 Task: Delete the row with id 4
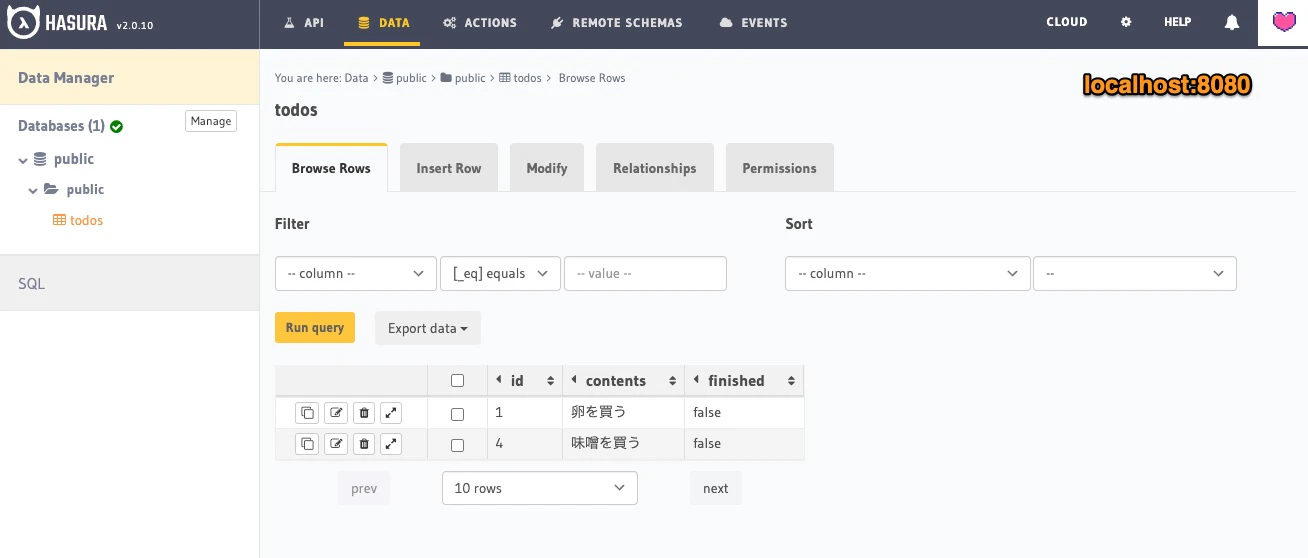pos(364,443)
